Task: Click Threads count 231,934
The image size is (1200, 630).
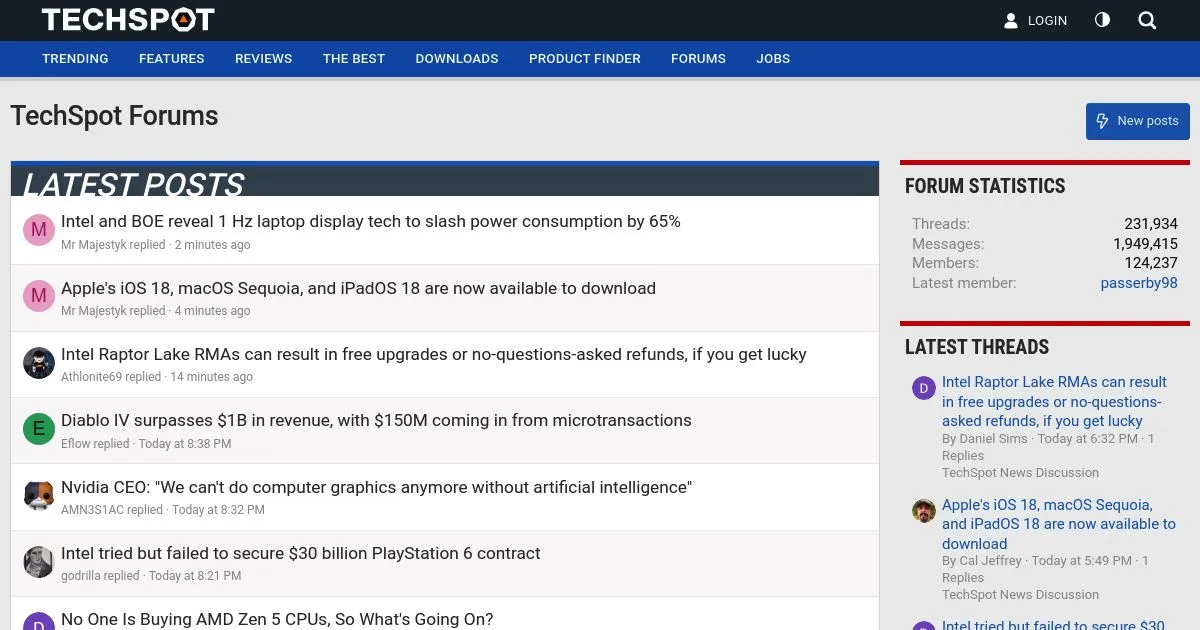Action: coord(1151,224)
